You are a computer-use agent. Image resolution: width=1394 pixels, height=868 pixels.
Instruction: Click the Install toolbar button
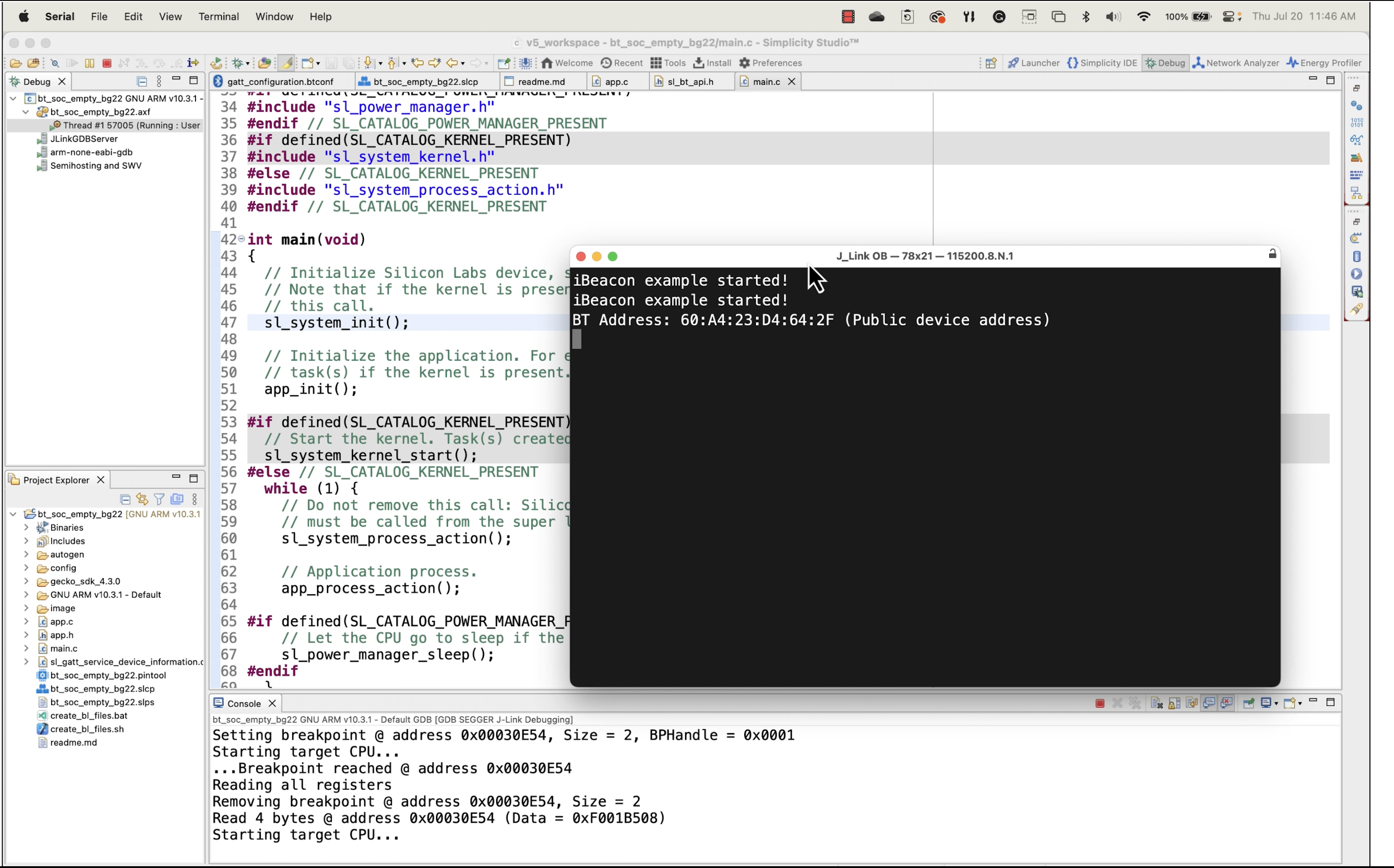[712, 63]
